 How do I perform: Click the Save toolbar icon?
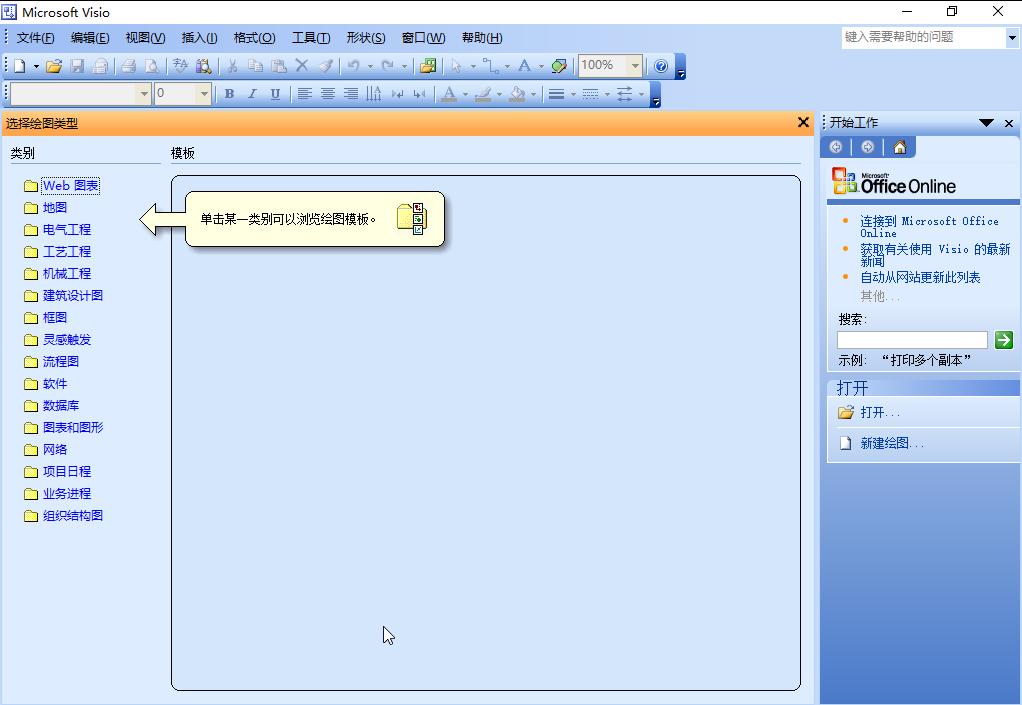click(x=78, y=66)
